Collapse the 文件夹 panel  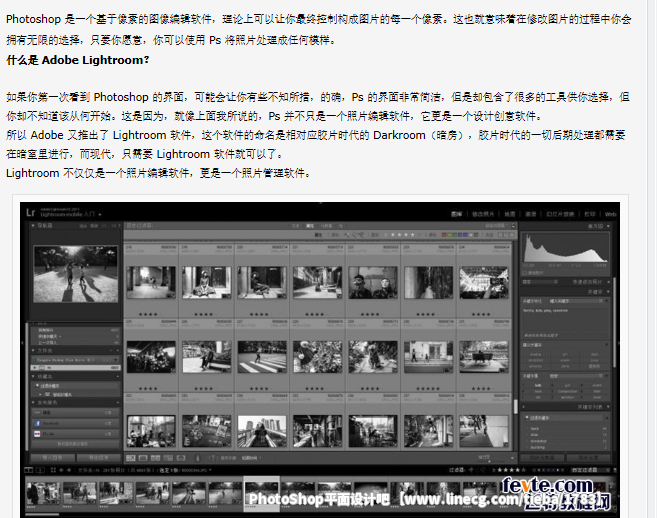(33, 350)
